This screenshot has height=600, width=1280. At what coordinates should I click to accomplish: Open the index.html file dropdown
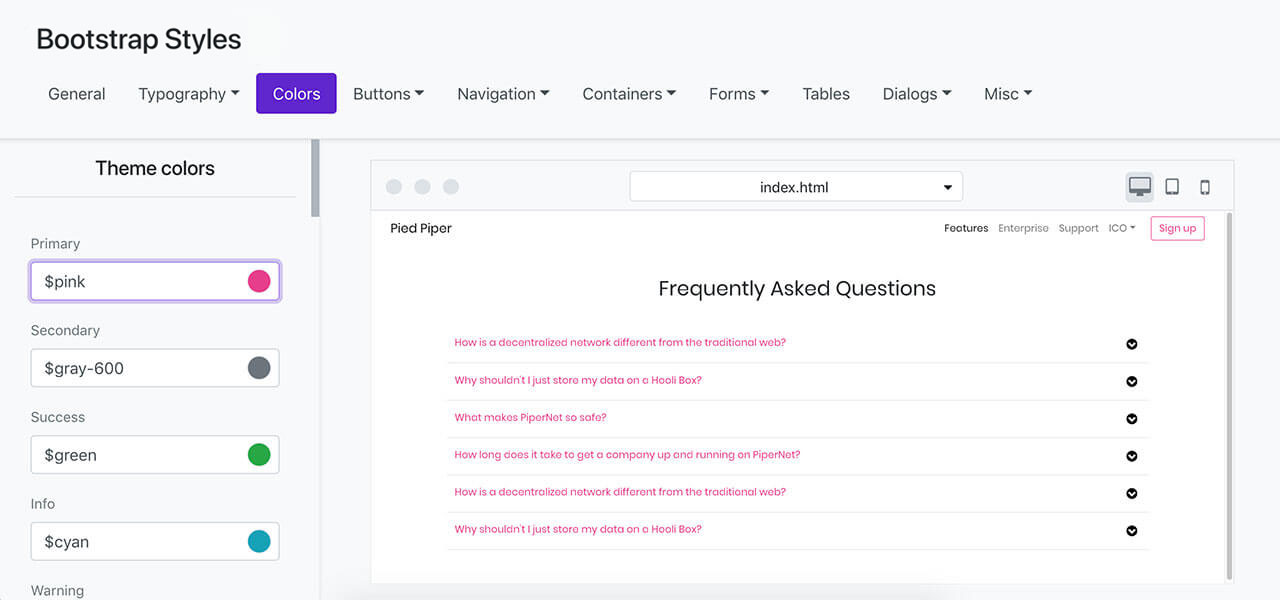pyautogui.click(x=796, y=187)
